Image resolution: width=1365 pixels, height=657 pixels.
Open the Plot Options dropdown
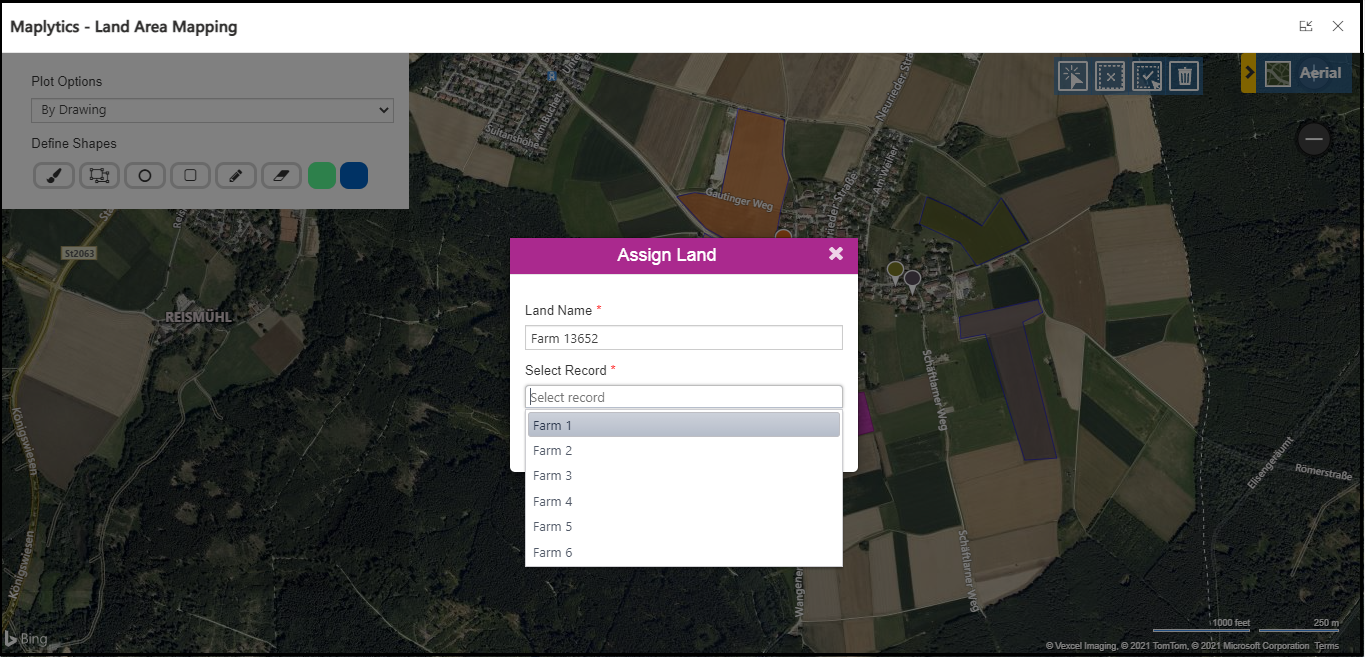pos(212,110)
